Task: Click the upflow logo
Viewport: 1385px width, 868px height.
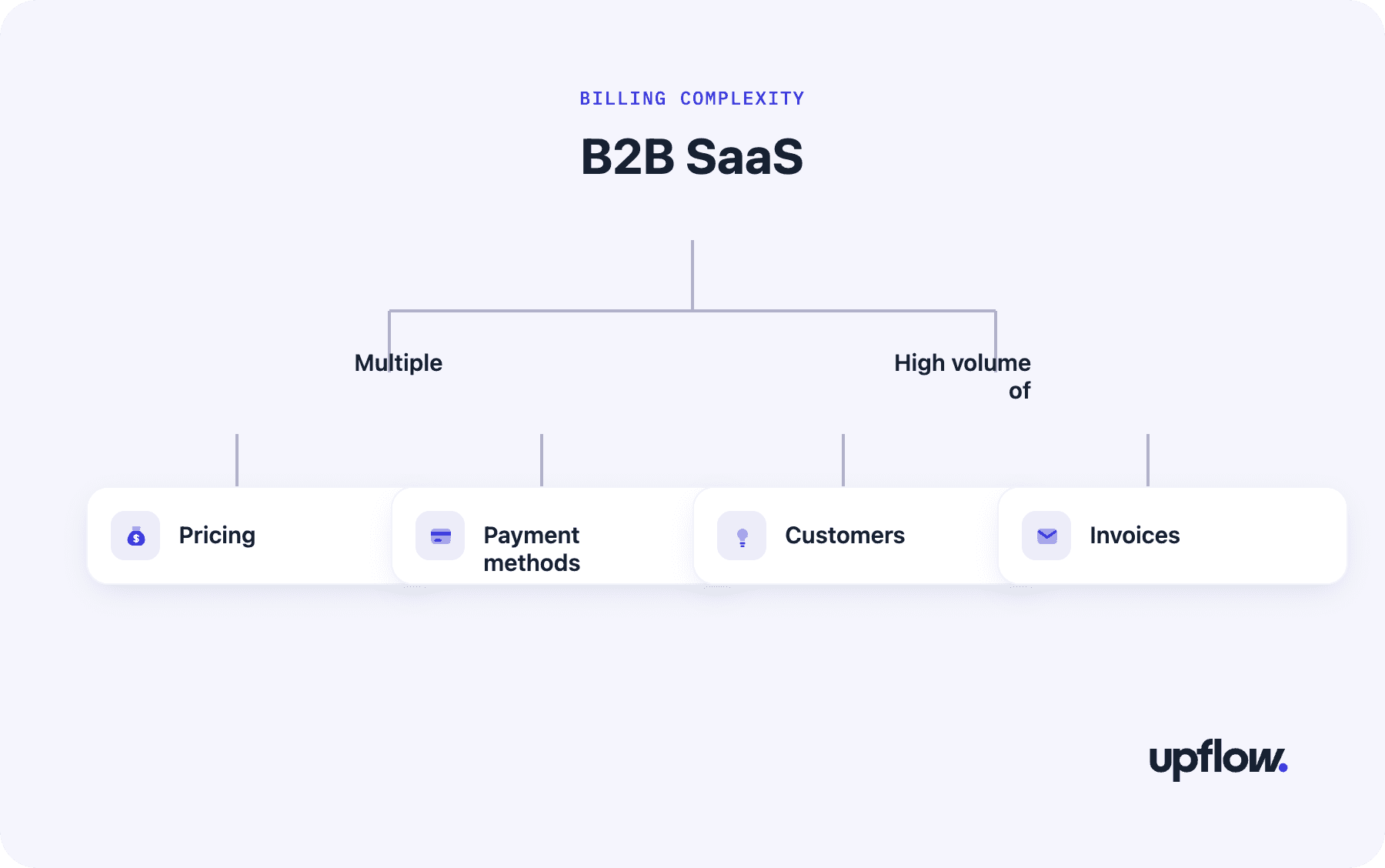Action: coord(1218,759)
